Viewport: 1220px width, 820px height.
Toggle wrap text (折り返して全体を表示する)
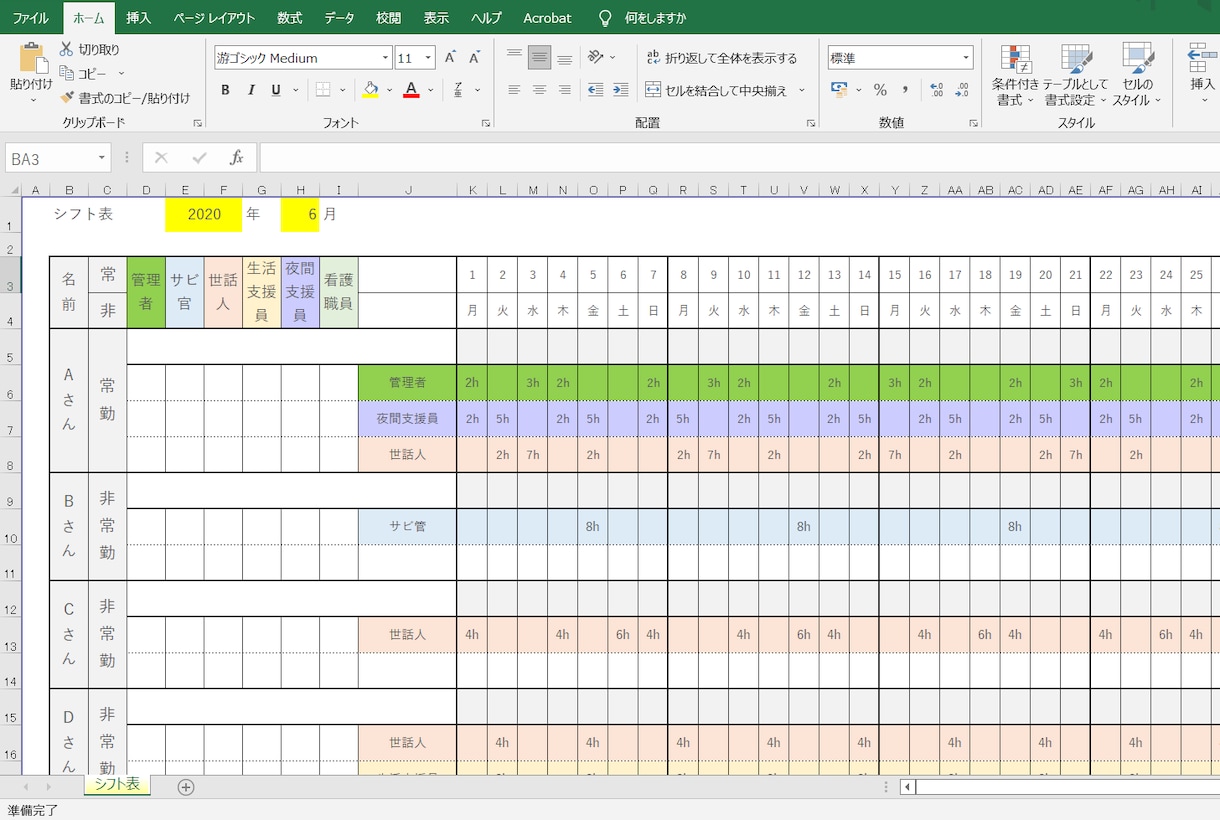[722, 58]
